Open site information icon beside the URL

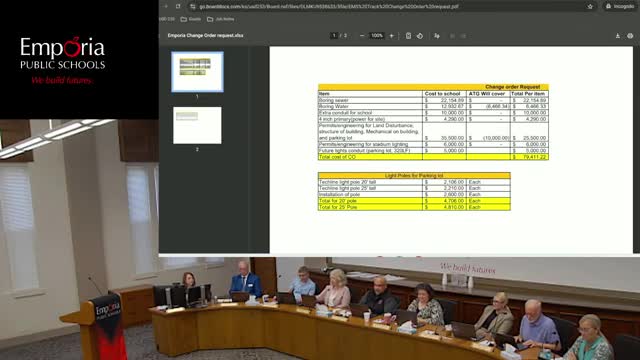click(193, 7)
